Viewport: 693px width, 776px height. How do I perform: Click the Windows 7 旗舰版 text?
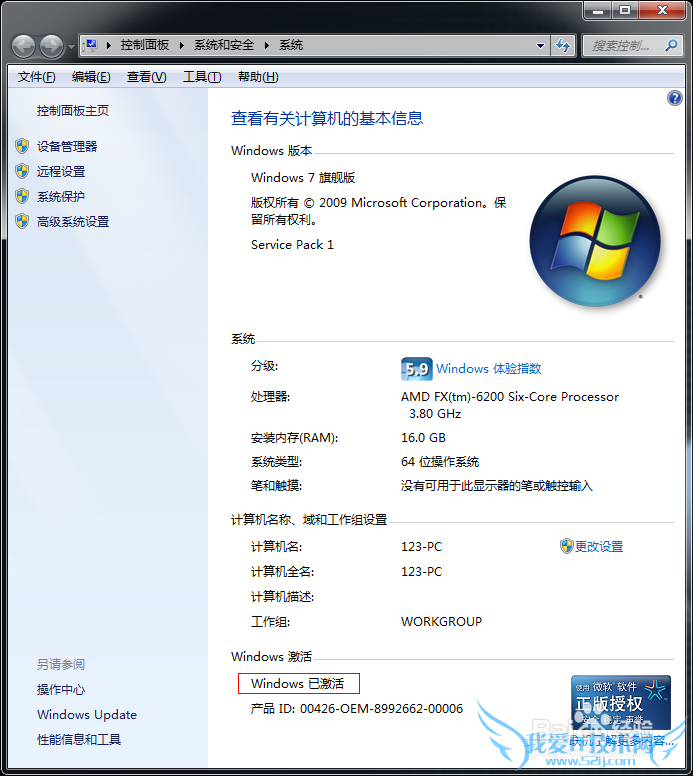point(303,178)
